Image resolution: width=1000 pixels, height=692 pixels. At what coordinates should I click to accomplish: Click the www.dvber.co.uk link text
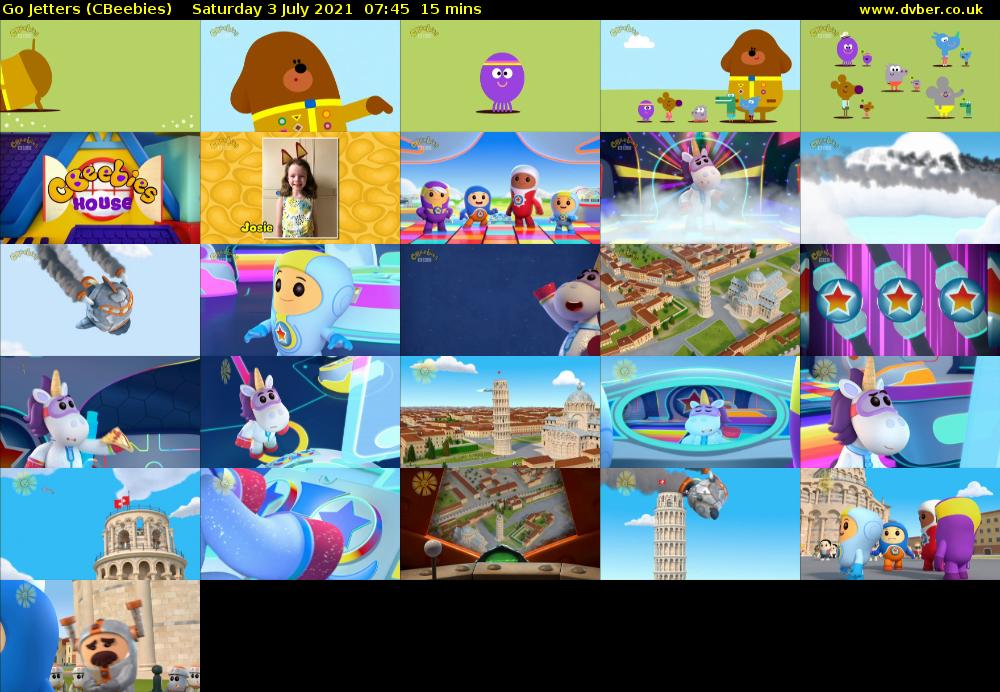[x=921, y=10]
